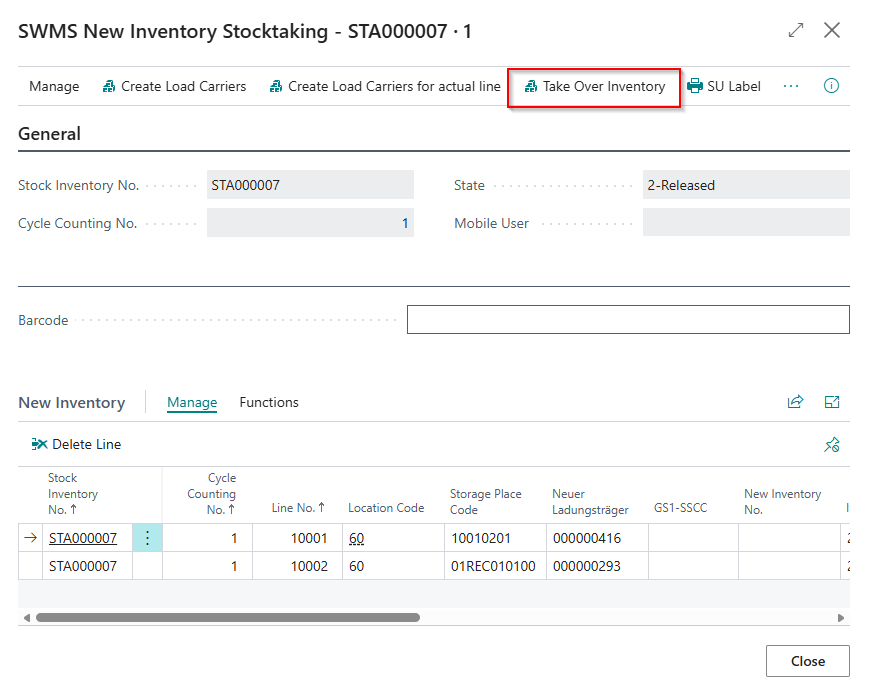The width and height of the screenshot is (869, 690).
Task: Open STA000007 link in first row
Action: coord(83,538)
